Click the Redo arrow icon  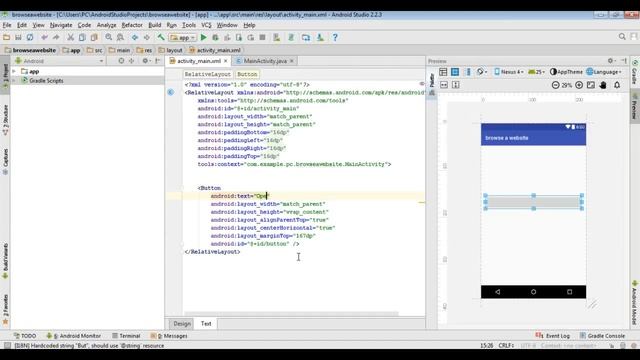56,38
